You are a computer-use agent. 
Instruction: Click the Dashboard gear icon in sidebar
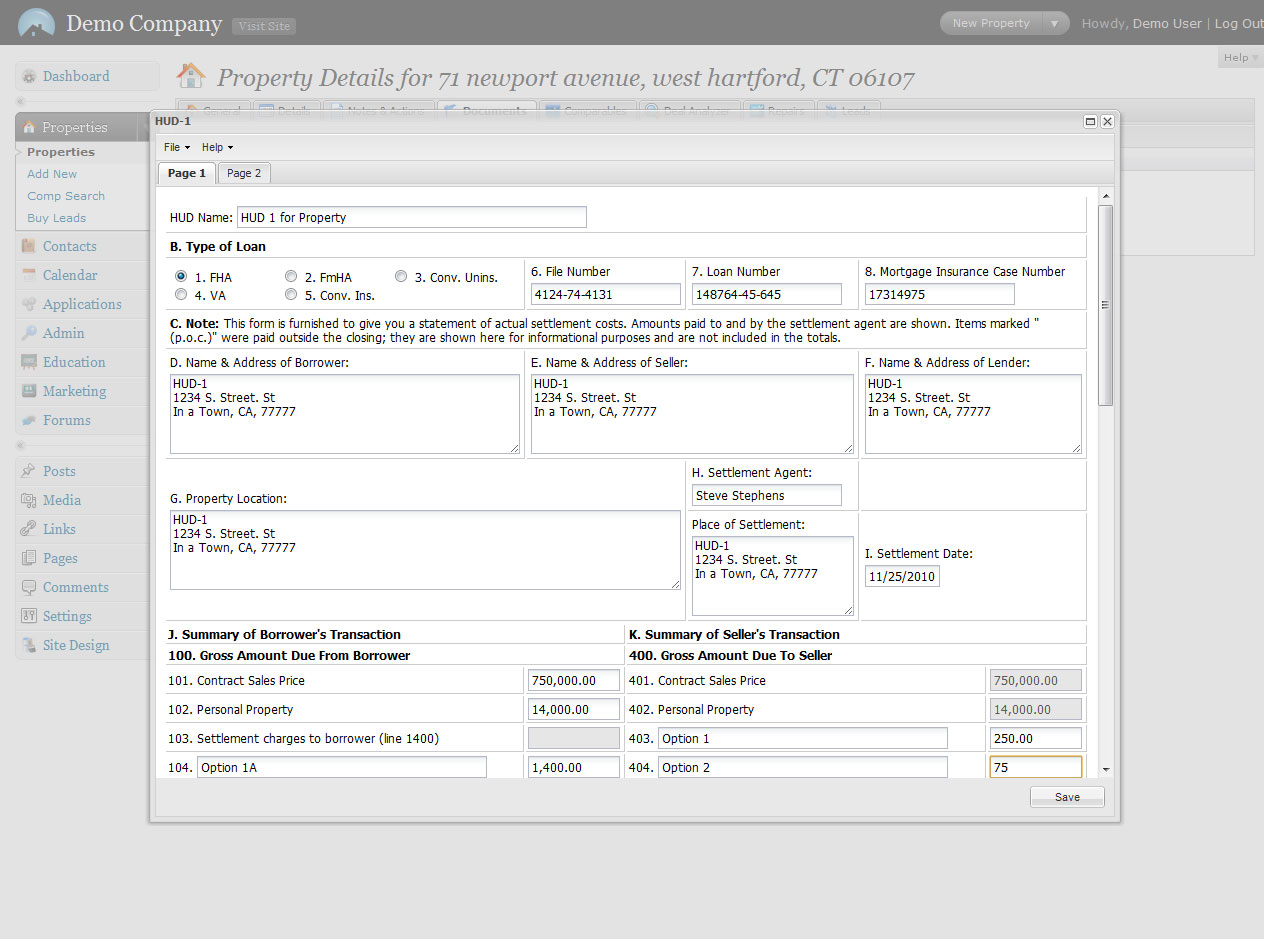[29, 77]
